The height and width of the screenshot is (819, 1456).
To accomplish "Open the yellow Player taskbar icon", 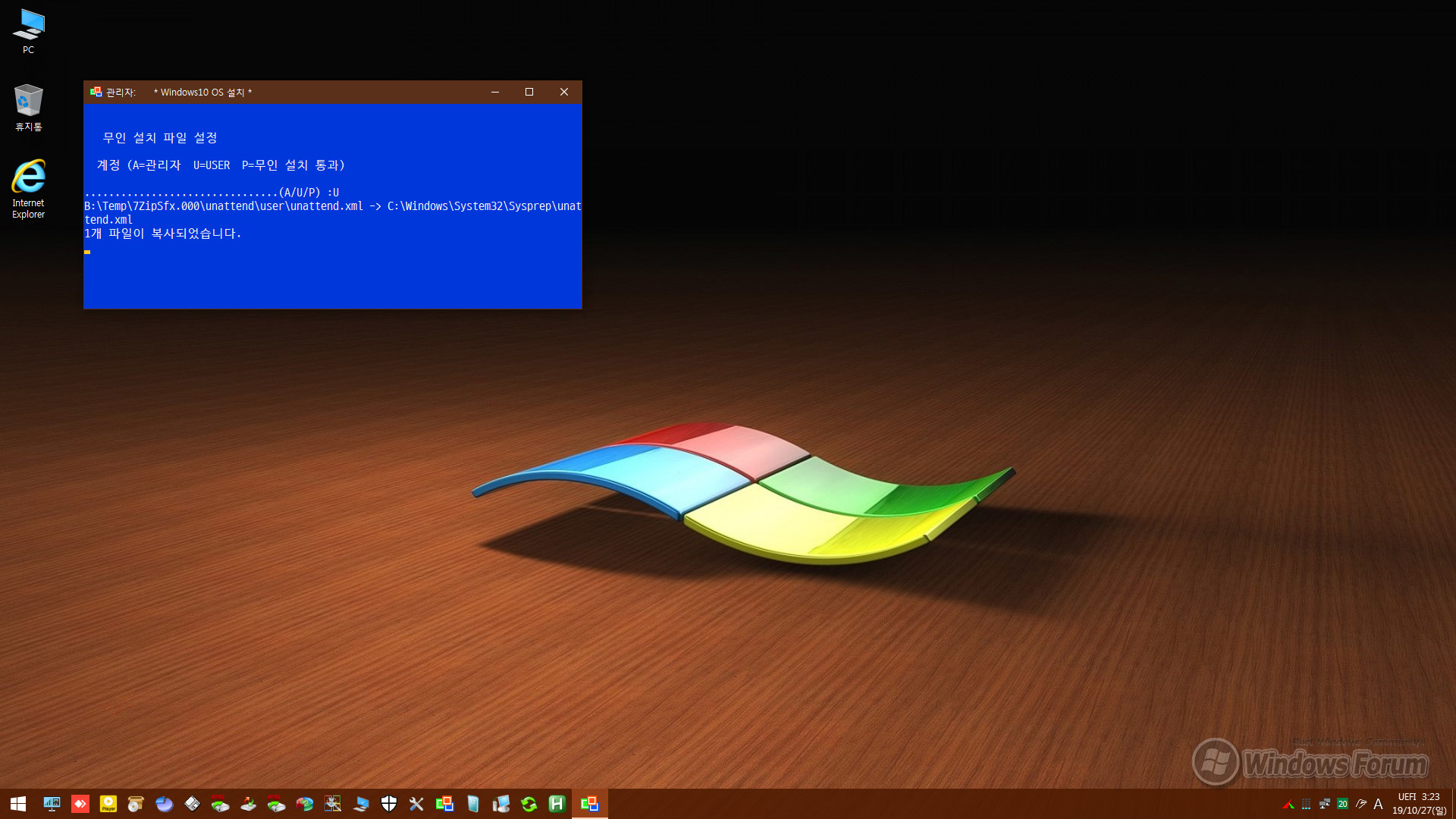I will [108, 804].
